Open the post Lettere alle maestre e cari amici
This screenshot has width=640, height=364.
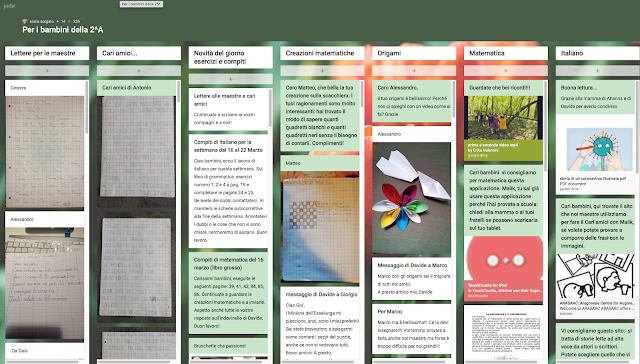click(x=228, y=109)
